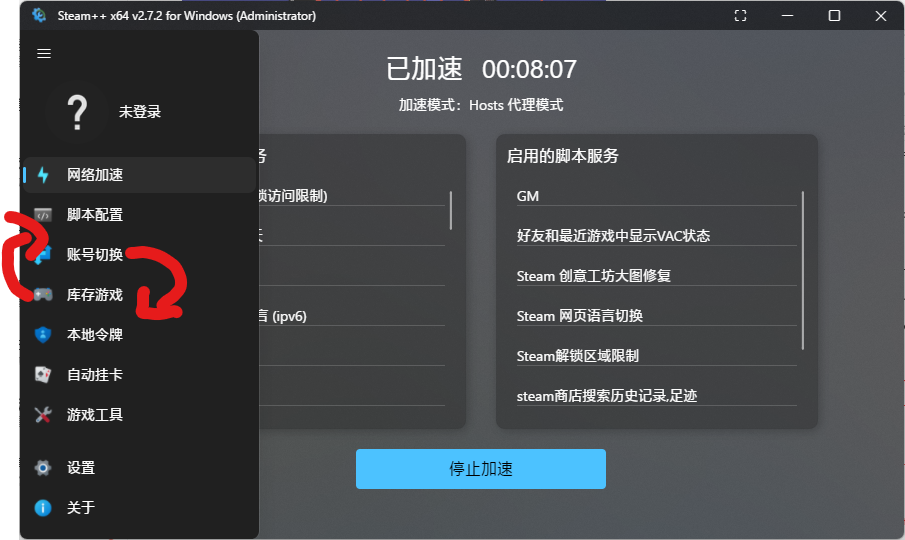The height and width of the screenshot is (540, 905).
Task: Click the 00:08:07 acceleration timer
Action: click(529, 70)
